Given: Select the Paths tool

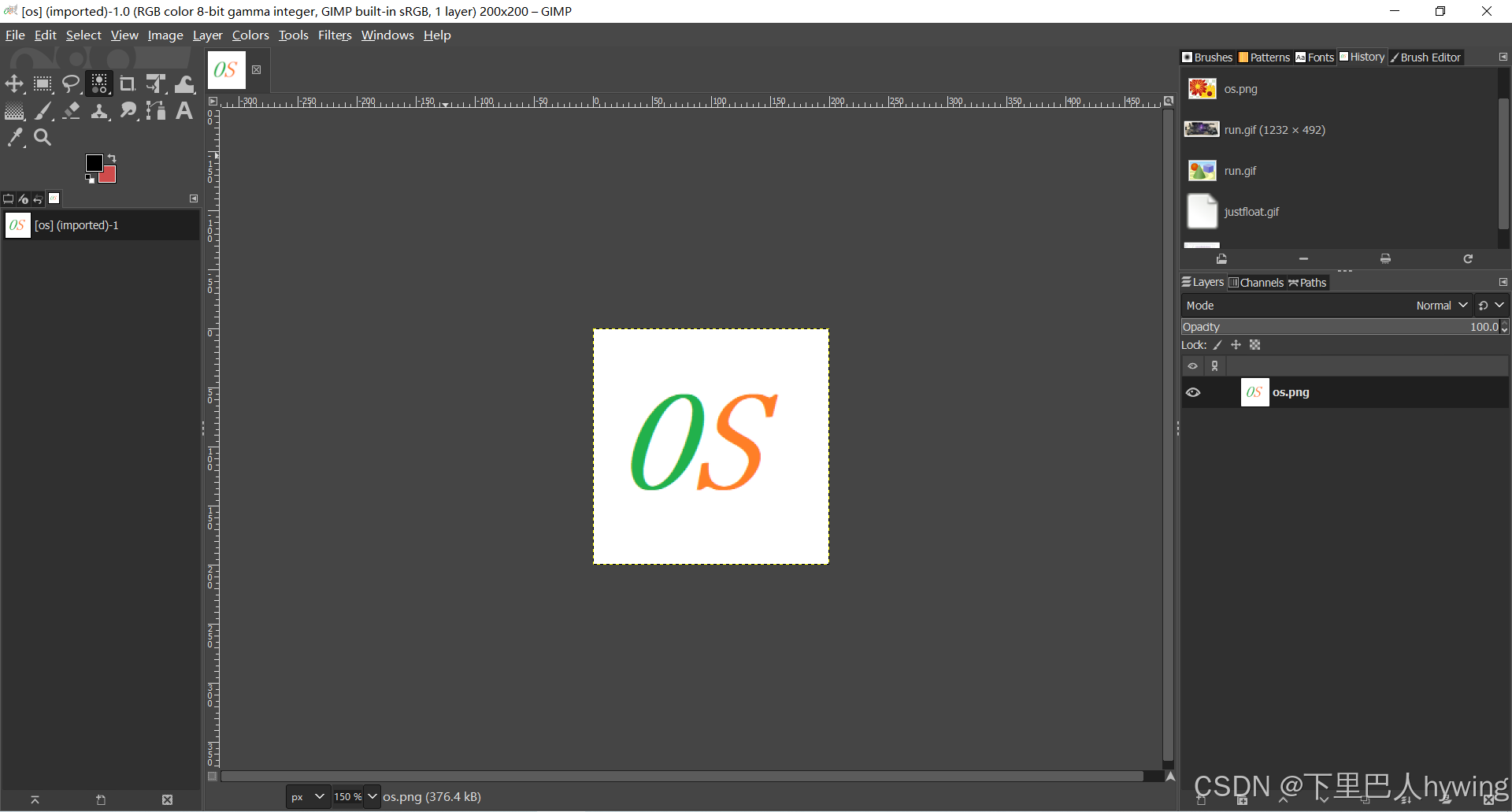Looking at the screenshot, I should pyautogui.click(x=156, y=111).
